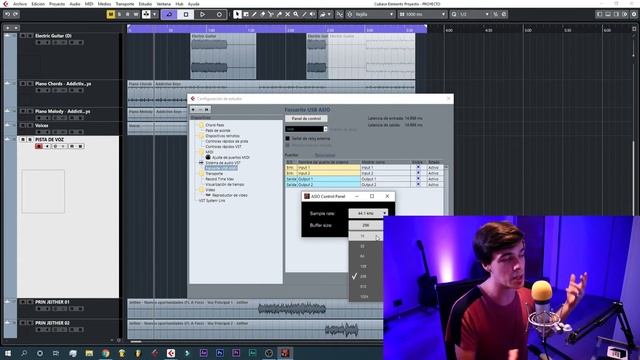Click the setup gear icon top right

[x=634, y=14]
